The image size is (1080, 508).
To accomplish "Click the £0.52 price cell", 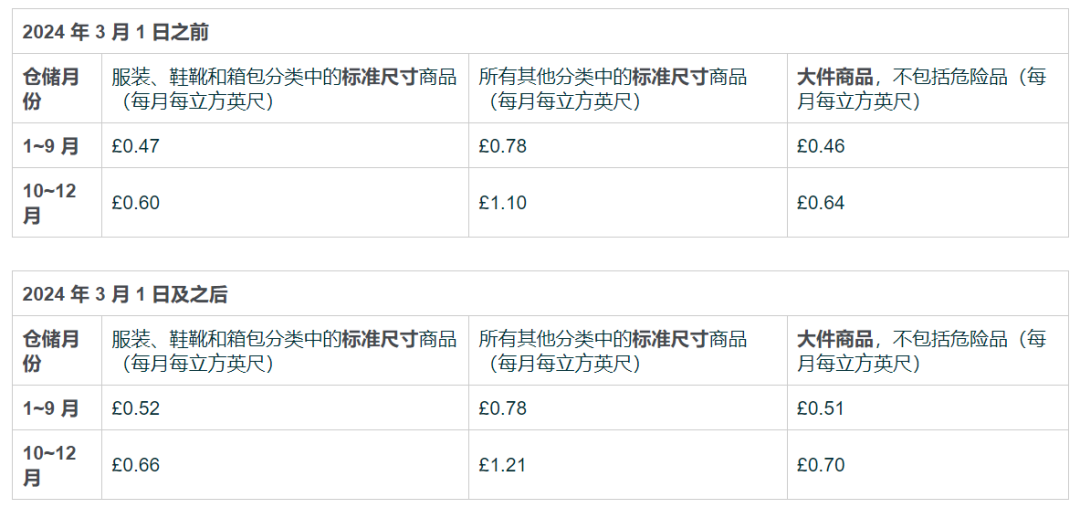I will coord(136,408).
